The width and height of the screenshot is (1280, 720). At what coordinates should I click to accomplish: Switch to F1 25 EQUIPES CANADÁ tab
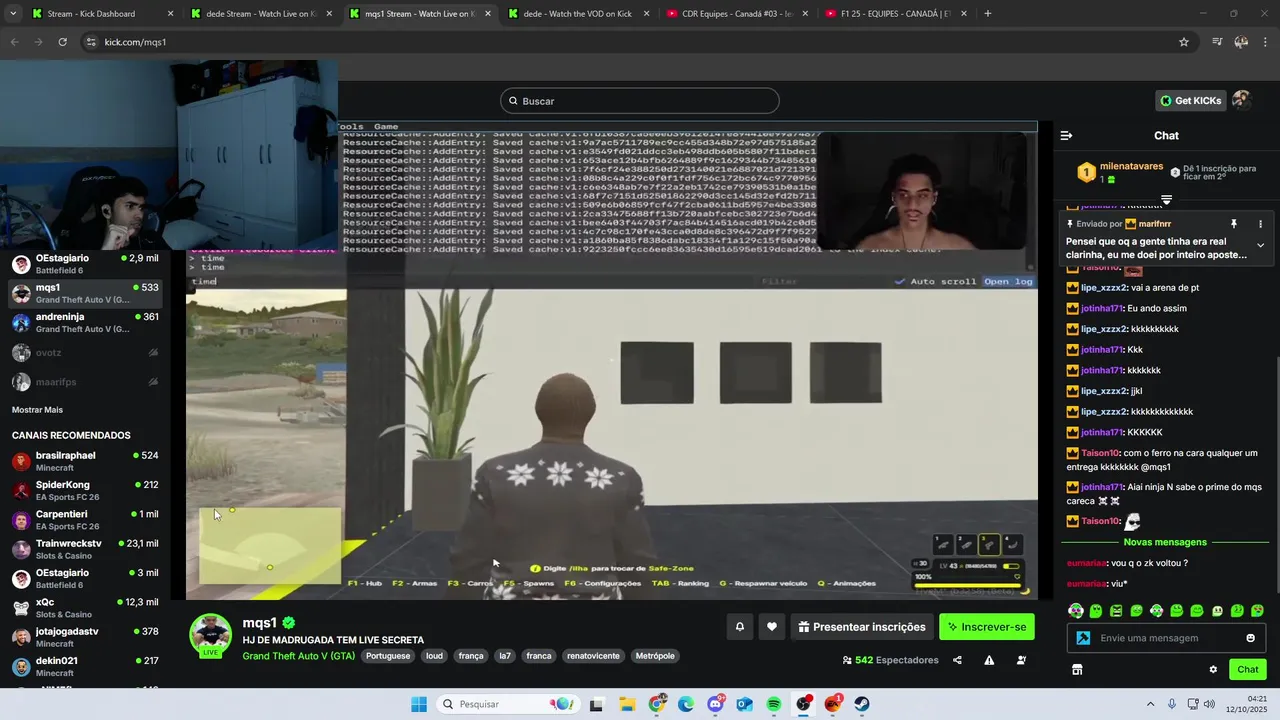click(x=895, y=14)
